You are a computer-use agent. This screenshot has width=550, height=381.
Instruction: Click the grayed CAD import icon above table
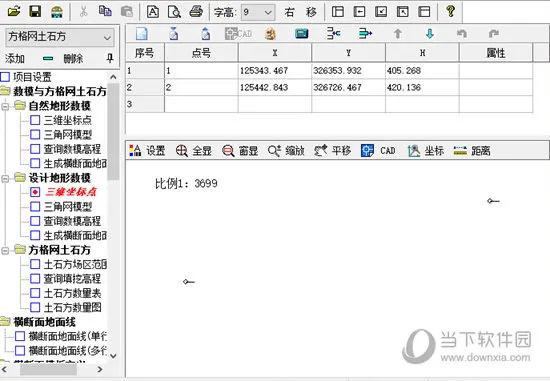238,34
